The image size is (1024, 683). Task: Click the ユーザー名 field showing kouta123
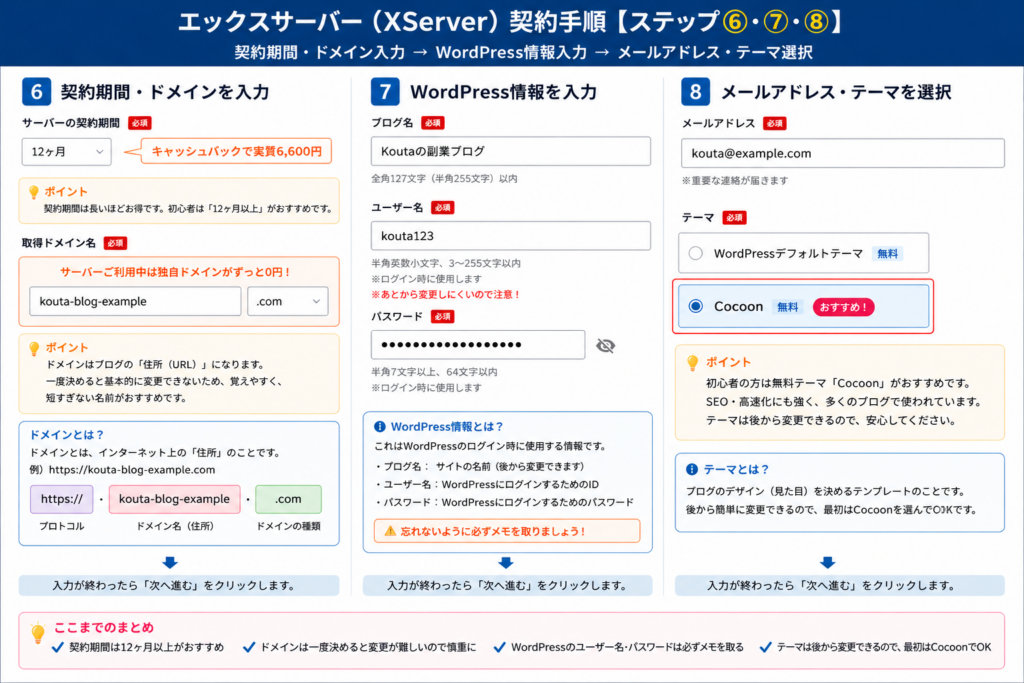tap(511, 236)
